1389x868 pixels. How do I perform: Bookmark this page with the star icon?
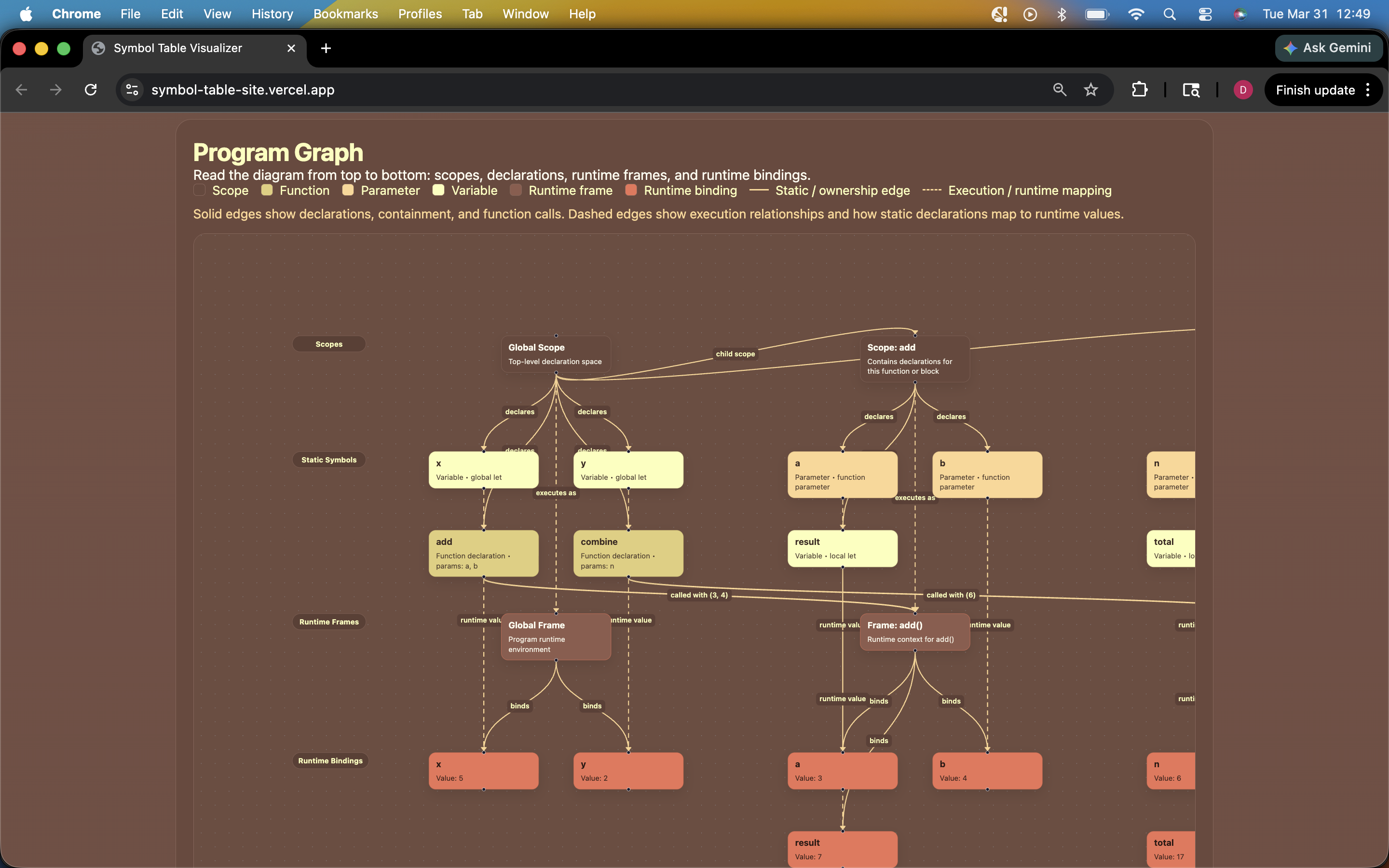pyautogui.click(x=1090, y=90)
